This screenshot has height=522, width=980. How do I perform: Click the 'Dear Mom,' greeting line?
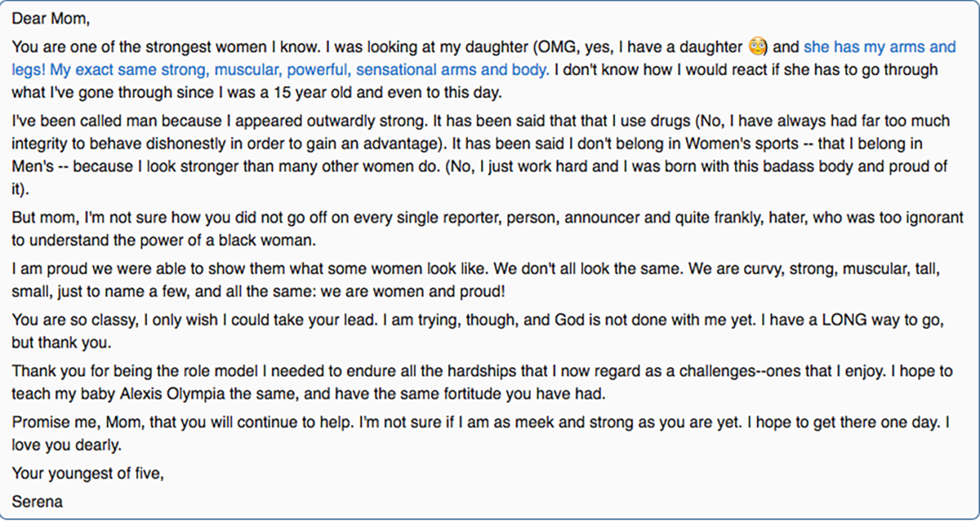coord(51,19)
